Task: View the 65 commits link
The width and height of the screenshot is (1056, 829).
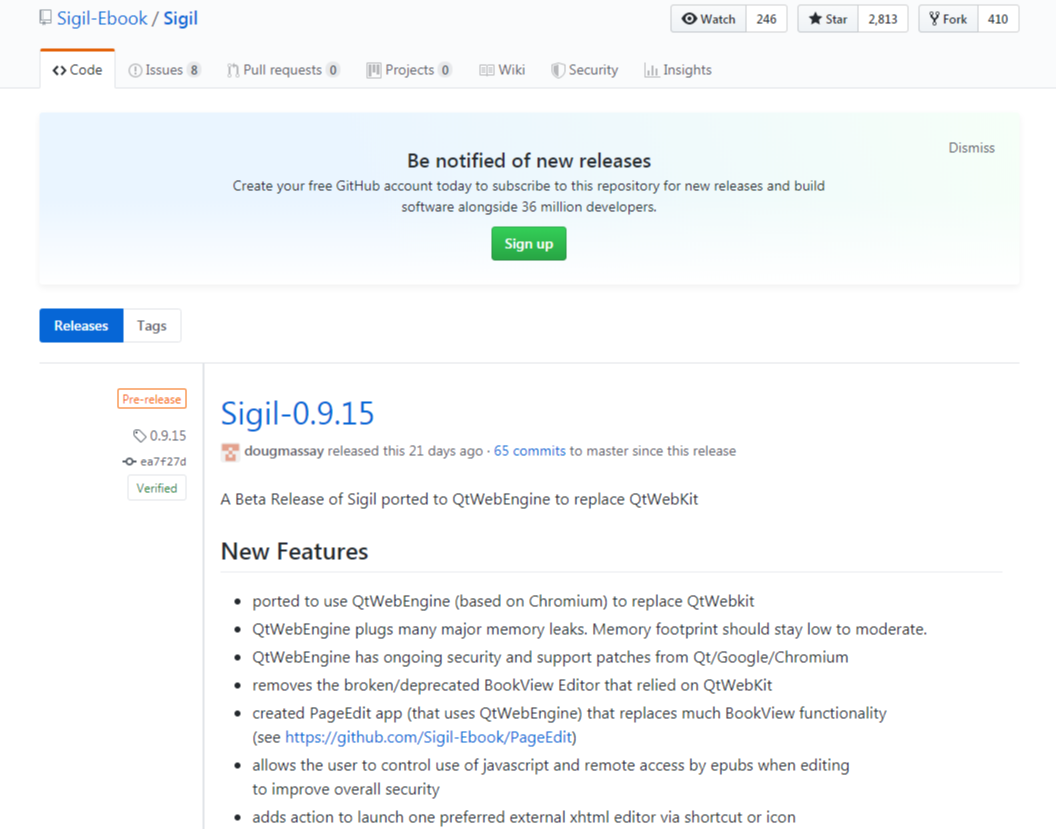Action: pos(529,451)
